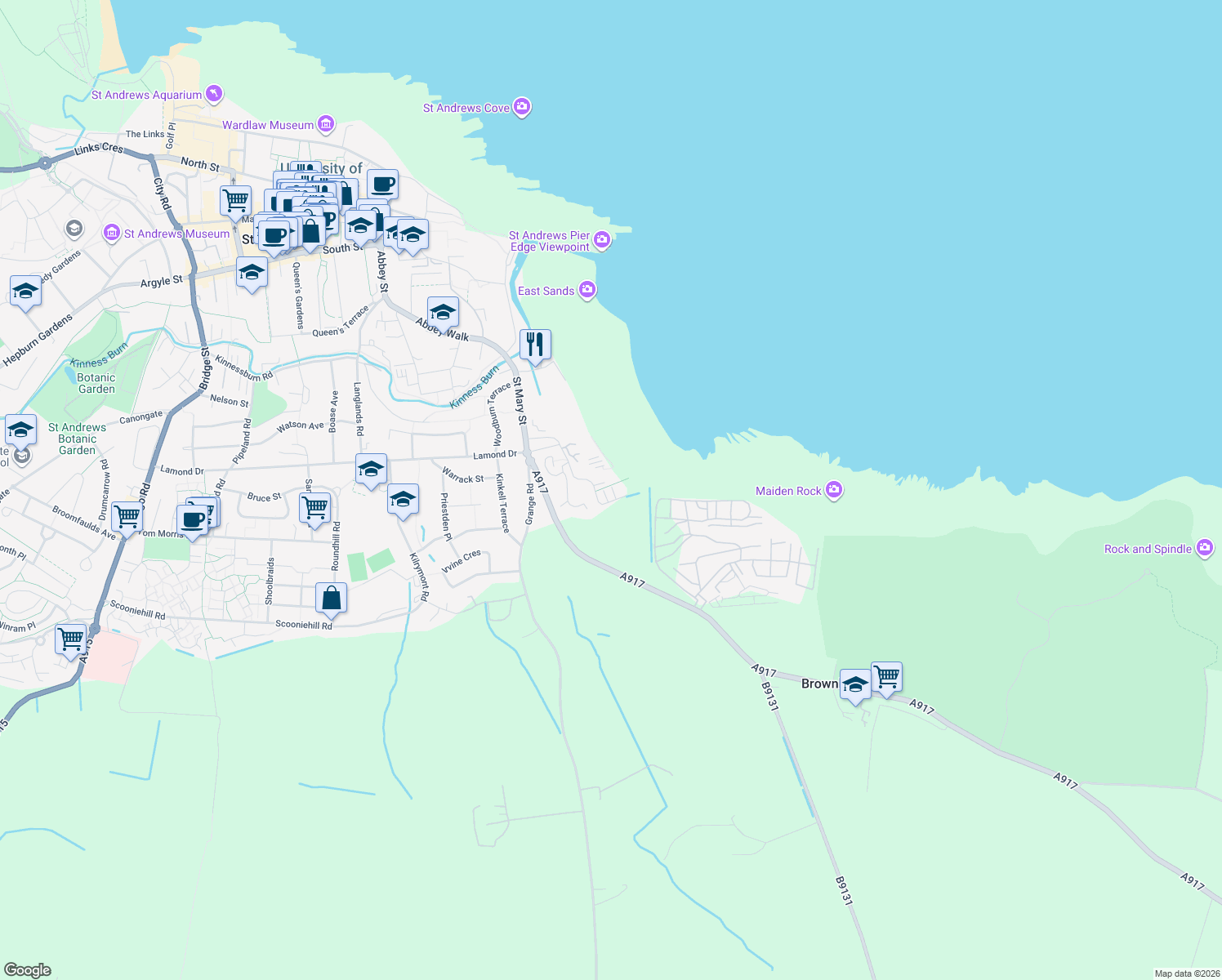Open the graduation cap marker on Lamond Dr
Image resolution: width=1222 pixels, height=980 pixels.
point(371,470)
